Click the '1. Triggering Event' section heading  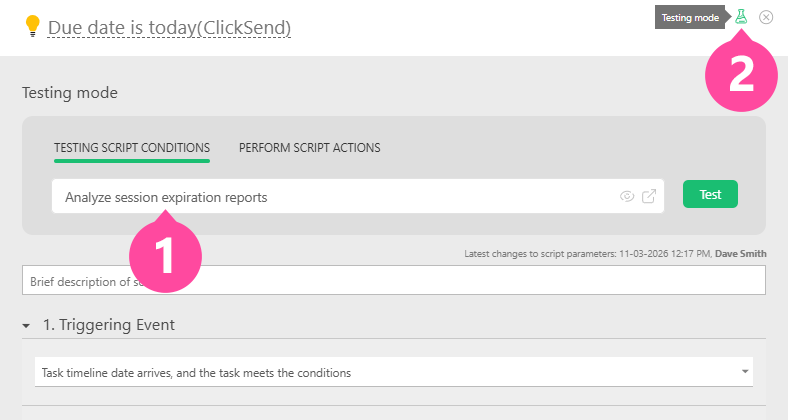click(x=108, y=325)
